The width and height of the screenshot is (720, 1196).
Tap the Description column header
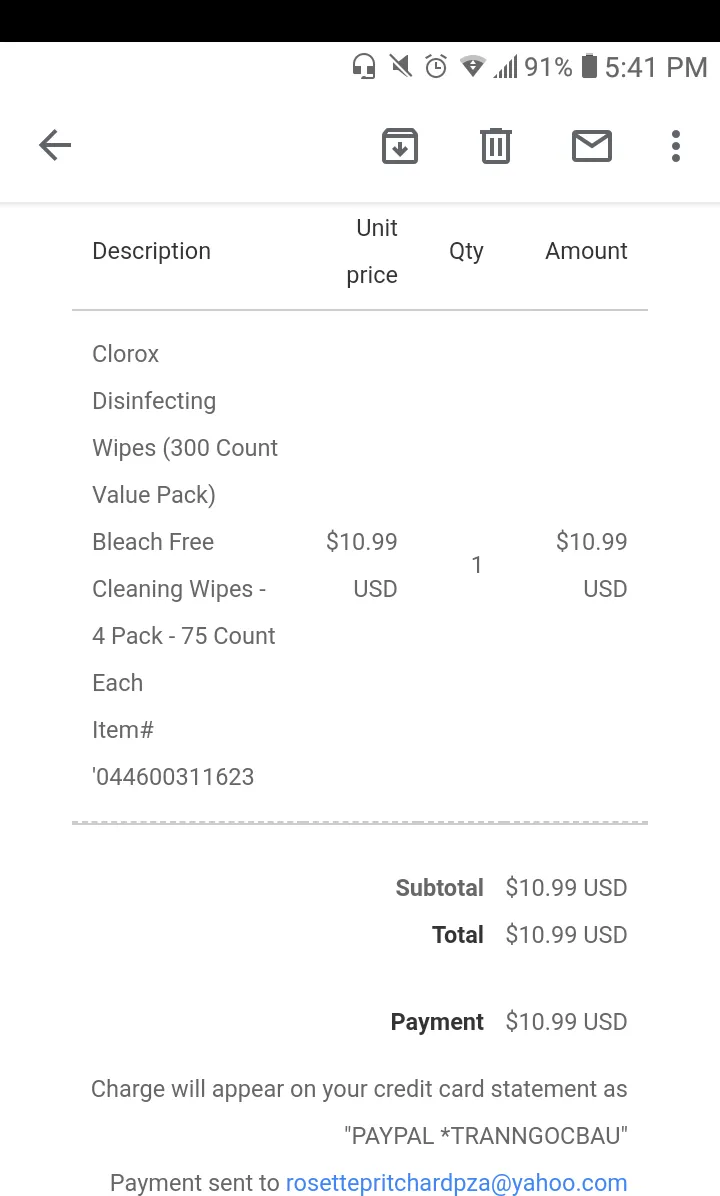pos(151,251)
